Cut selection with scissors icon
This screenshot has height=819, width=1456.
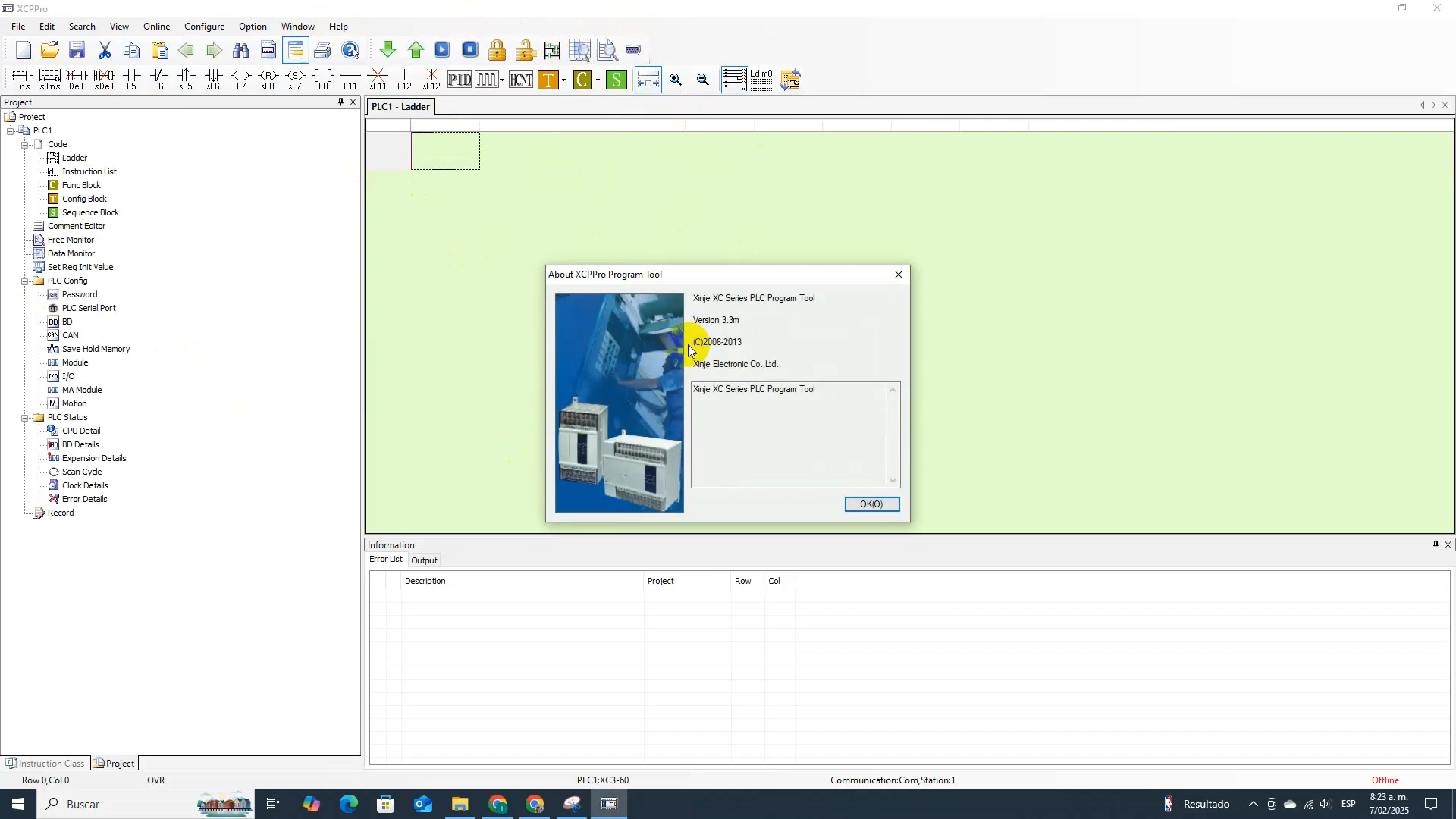pyautogui.click(x=105, y=51)
